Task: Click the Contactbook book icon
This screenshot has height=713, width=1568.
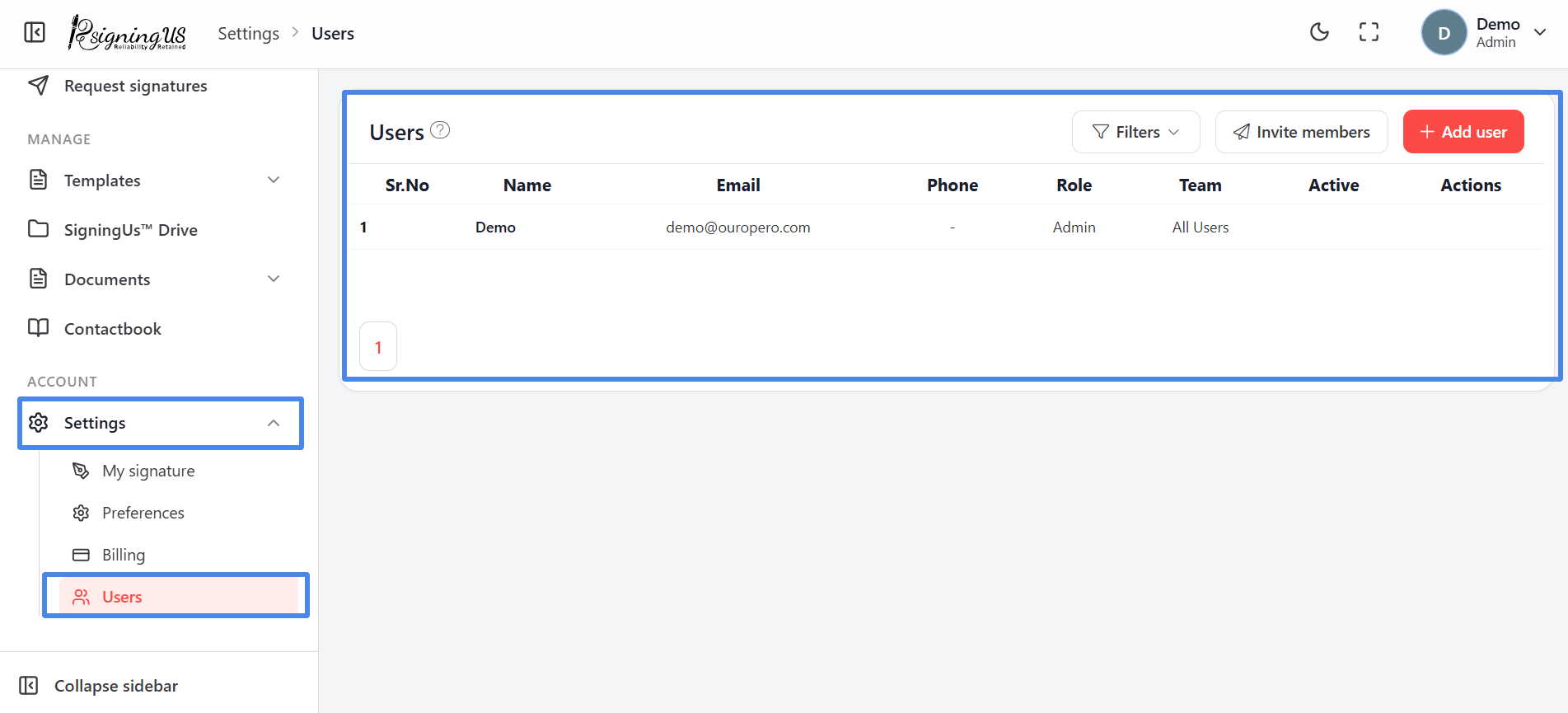Action: point(38,327)
